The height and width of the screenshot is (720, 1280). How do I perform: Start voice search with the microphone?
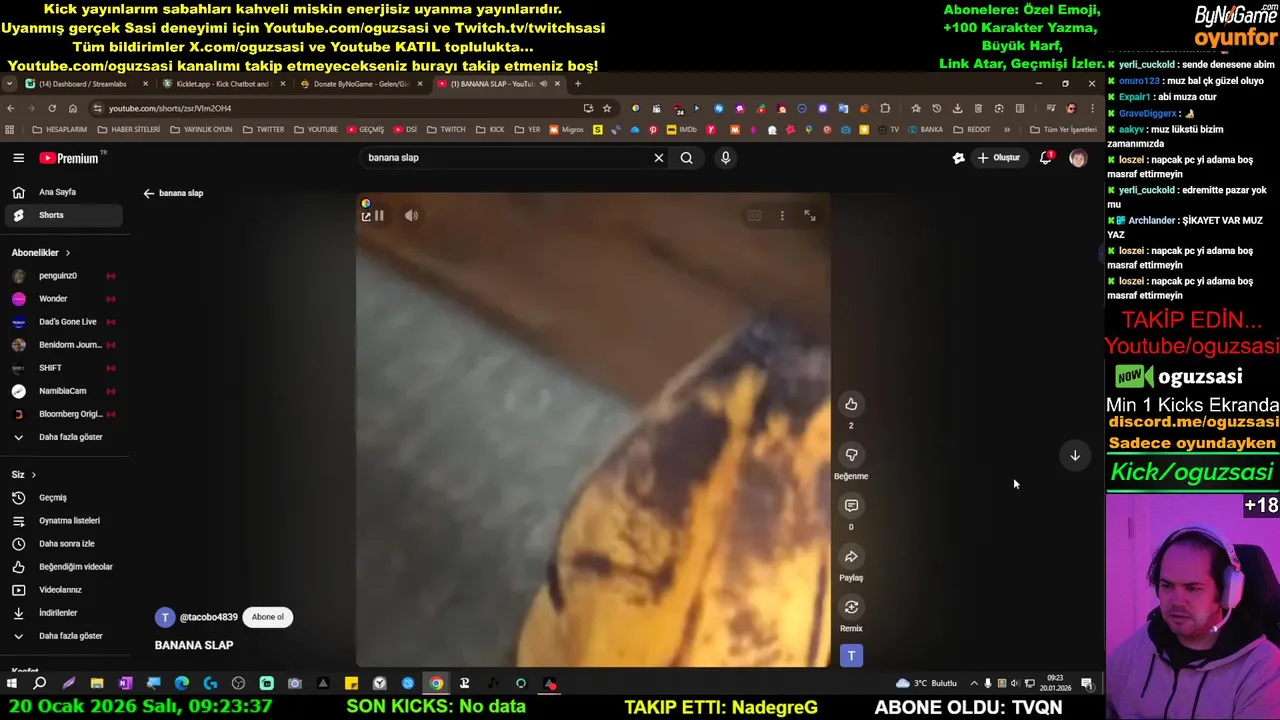point(726,158)
